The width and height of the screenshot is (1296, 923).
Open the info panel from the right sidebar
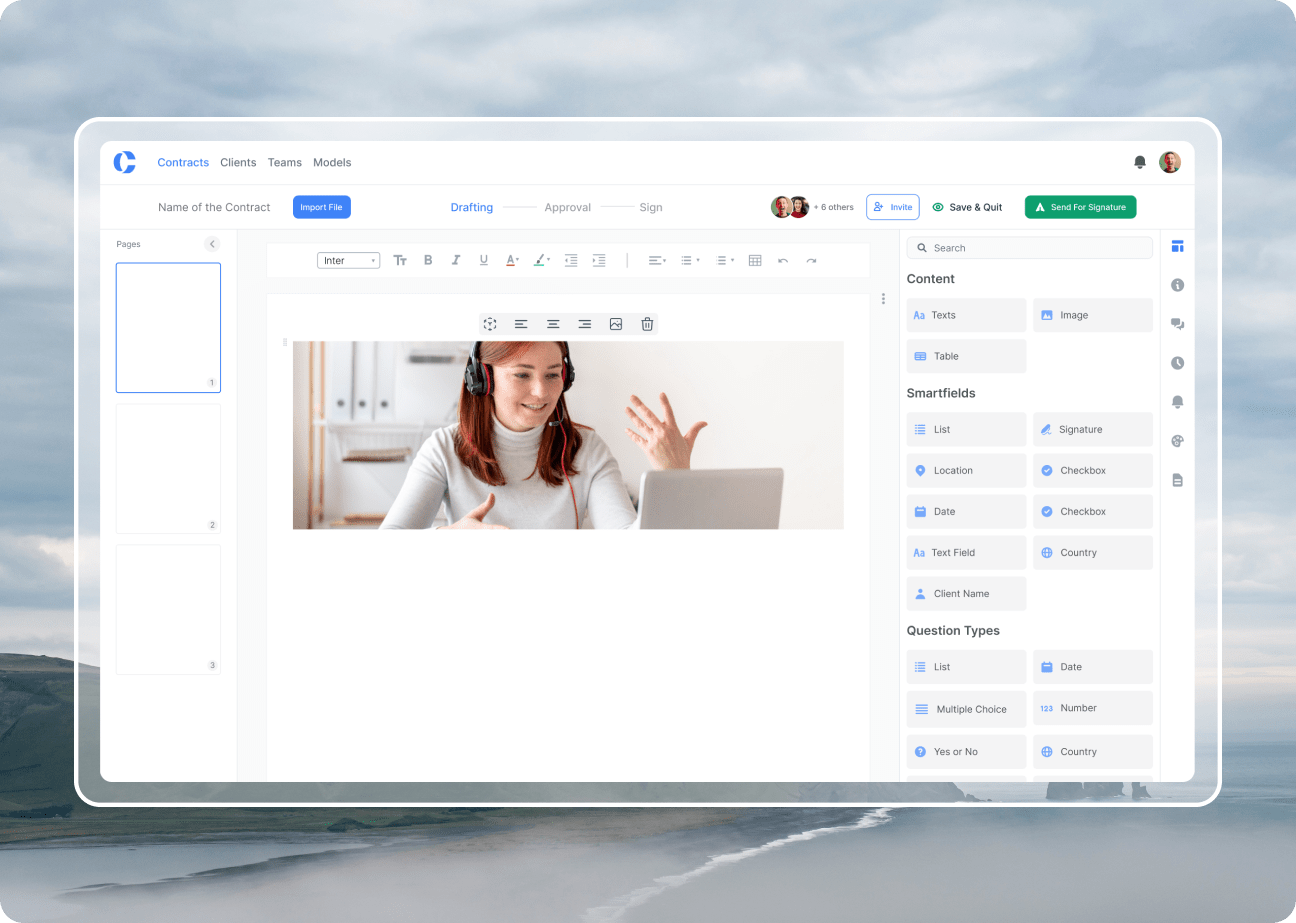pyautogui.click(x=1177, y=285)
